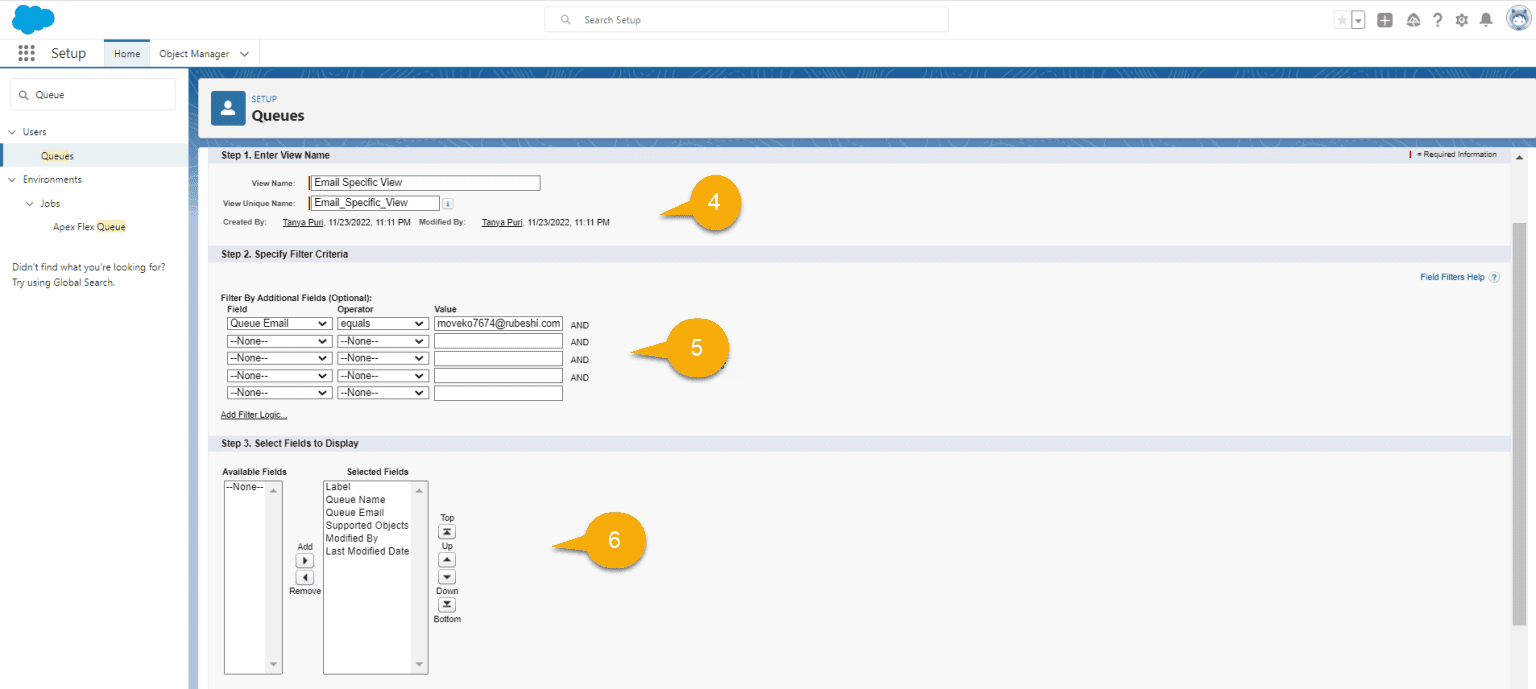Image resolution: width=1536 pixels, height=689 pixels.
Task: Open the Salesforce Help menu
Action: click(1437, 19)
